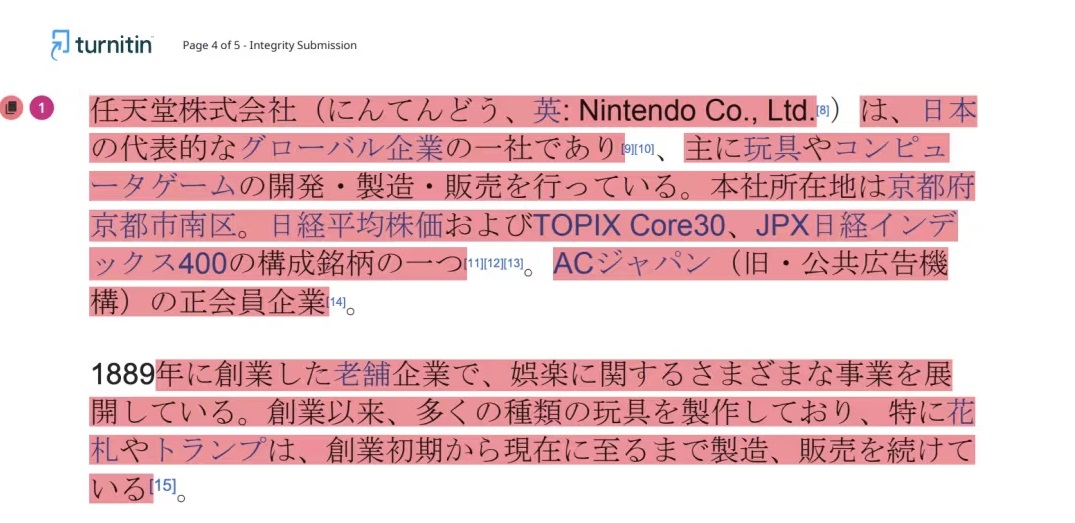Click the text Nintendo Co., Ltd.
Image resolution: width=1075 pixels, height=523 pixels.
(x=697, y=110)
